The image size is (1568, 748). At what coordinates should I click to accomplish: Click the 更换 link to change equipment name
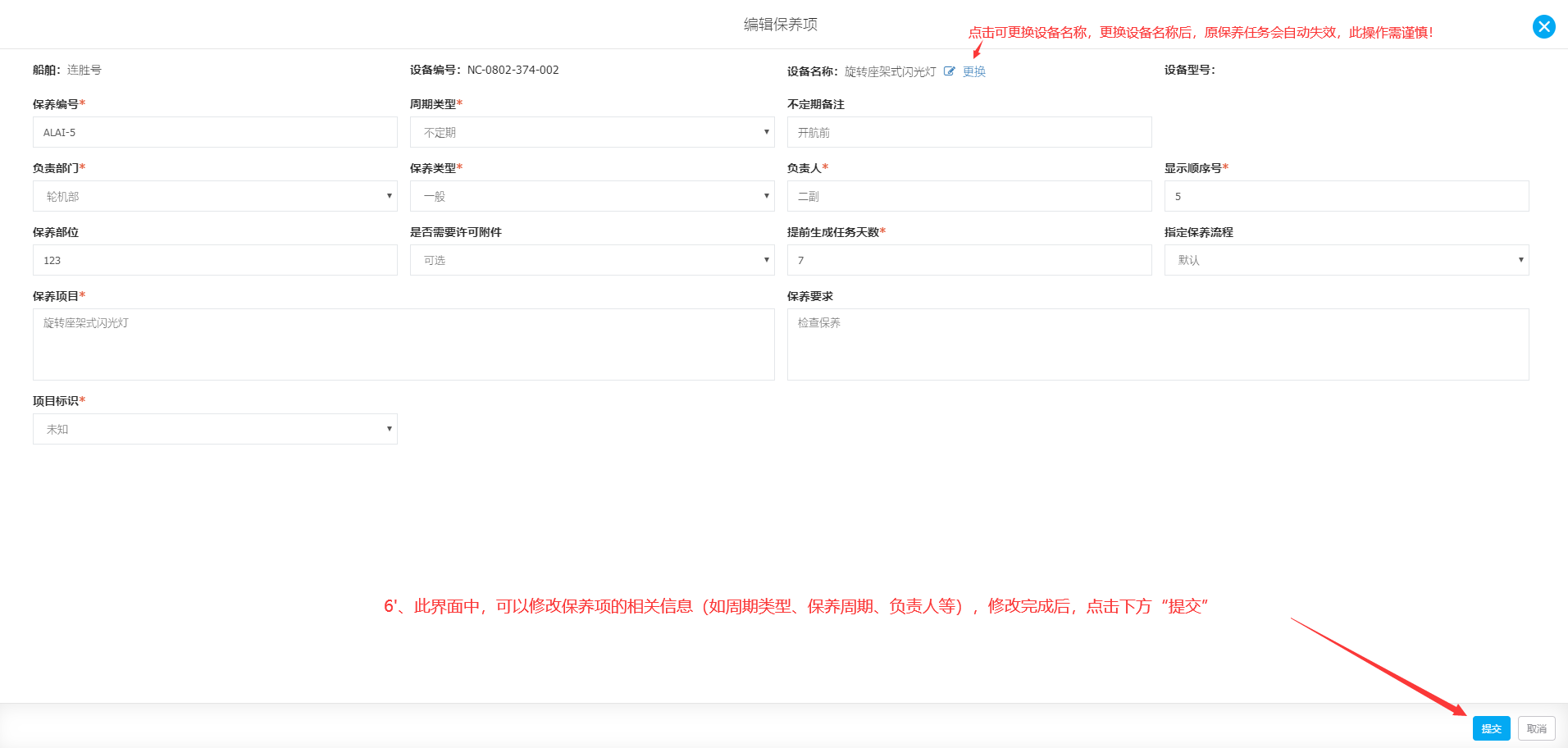974,71
